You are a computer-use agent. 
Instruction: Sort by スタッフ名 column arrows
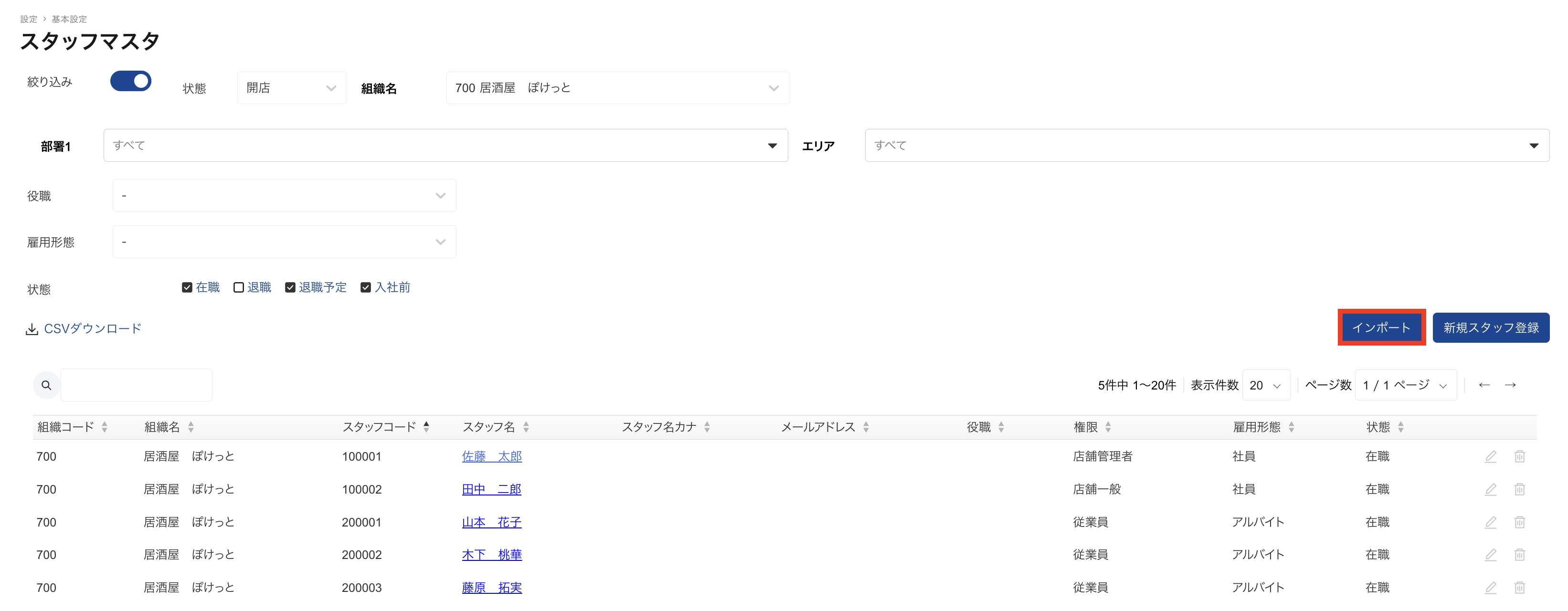point(526,427)
